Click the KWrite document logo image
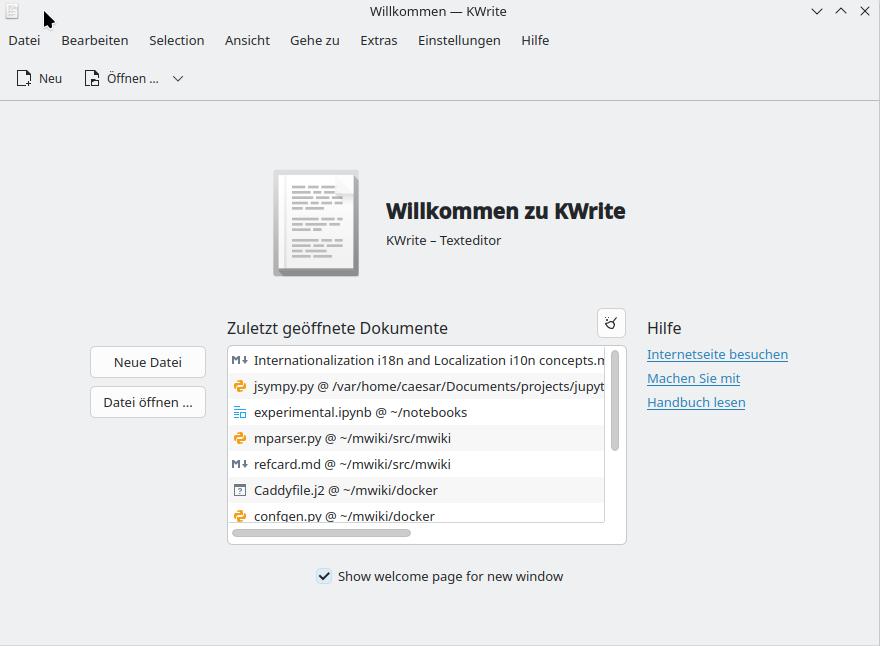The width and height of the screenshot is (880, 646). pyautogui.click(x=316, y=223)
